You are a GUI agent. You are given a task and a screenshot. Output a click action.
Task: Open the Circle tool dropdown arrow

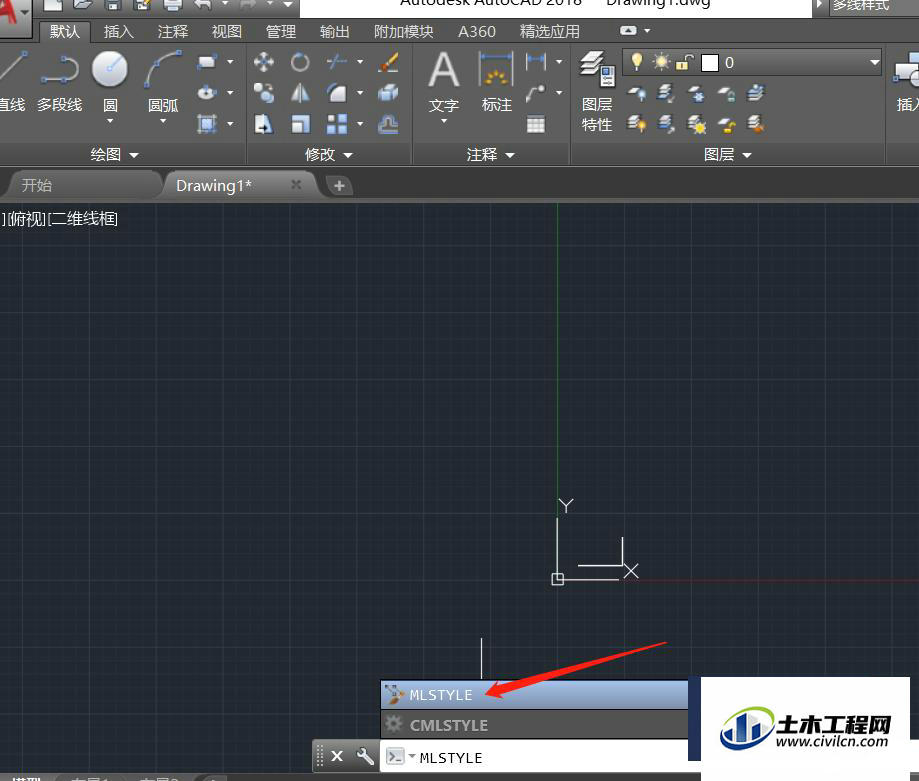(110, 121)
